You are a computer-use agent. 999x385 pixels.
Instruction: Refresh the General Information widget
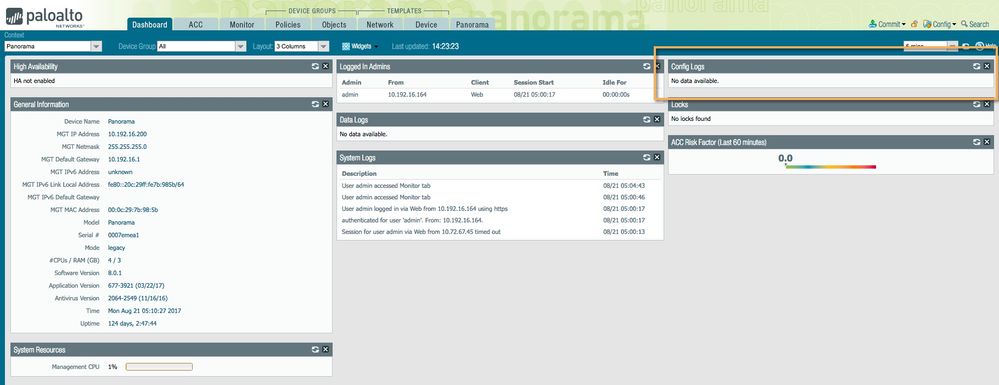(315, 104)
